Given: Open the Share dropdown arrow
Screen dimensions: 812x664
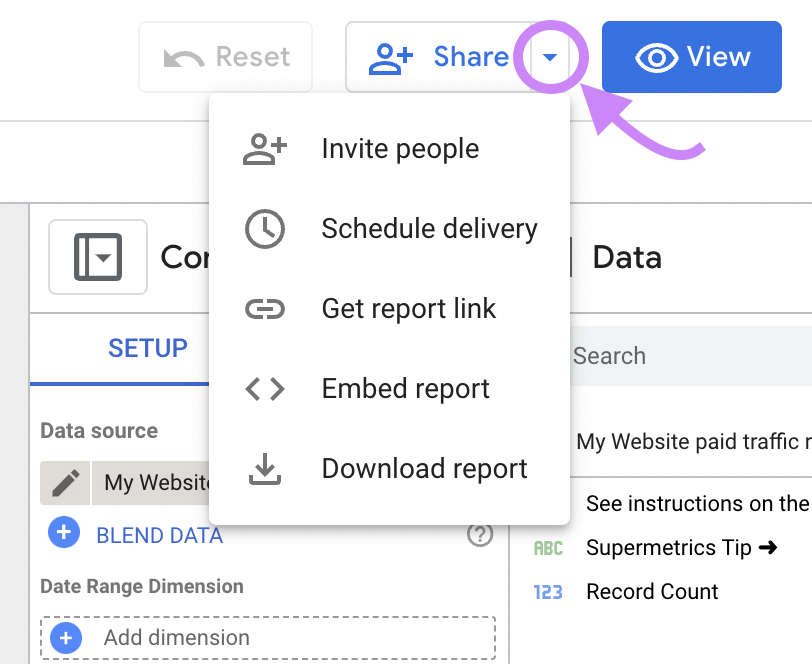Looking at the screenshot, I should (x=549, y=57).
